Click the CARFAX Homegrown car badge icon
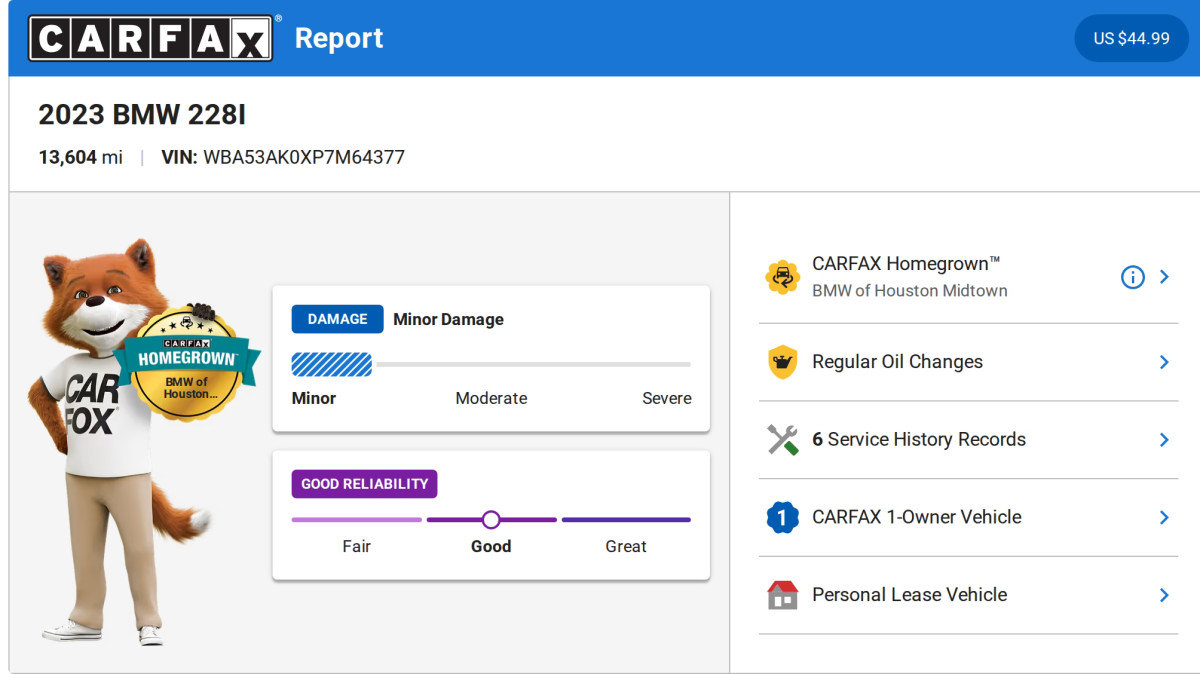The width and height of the screenshot is (1200, 674). coord(782,277)
